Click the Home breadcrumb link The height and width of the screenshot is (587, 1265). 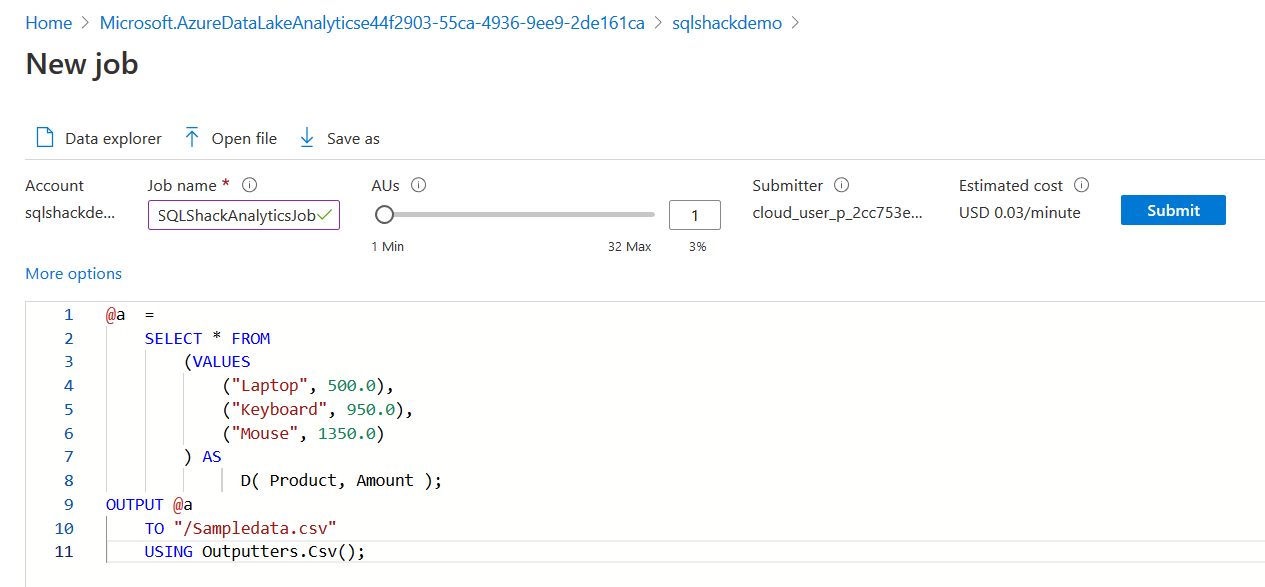click(48, 23)
